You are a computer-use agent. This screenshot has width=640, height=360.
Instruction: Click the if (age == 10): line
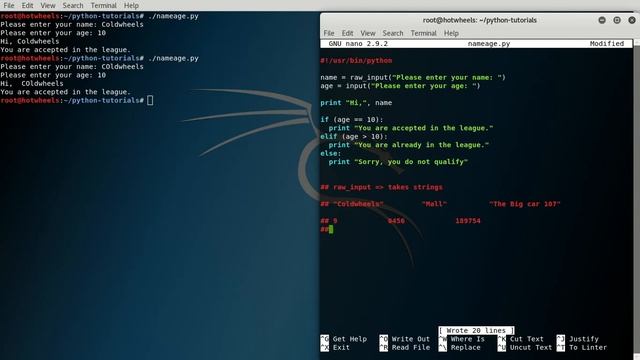[x=351, y=120]
